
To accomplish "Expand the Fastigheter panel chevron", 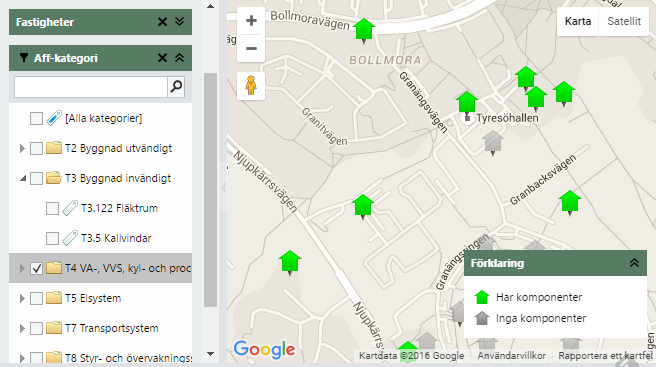I will point(179,22).
